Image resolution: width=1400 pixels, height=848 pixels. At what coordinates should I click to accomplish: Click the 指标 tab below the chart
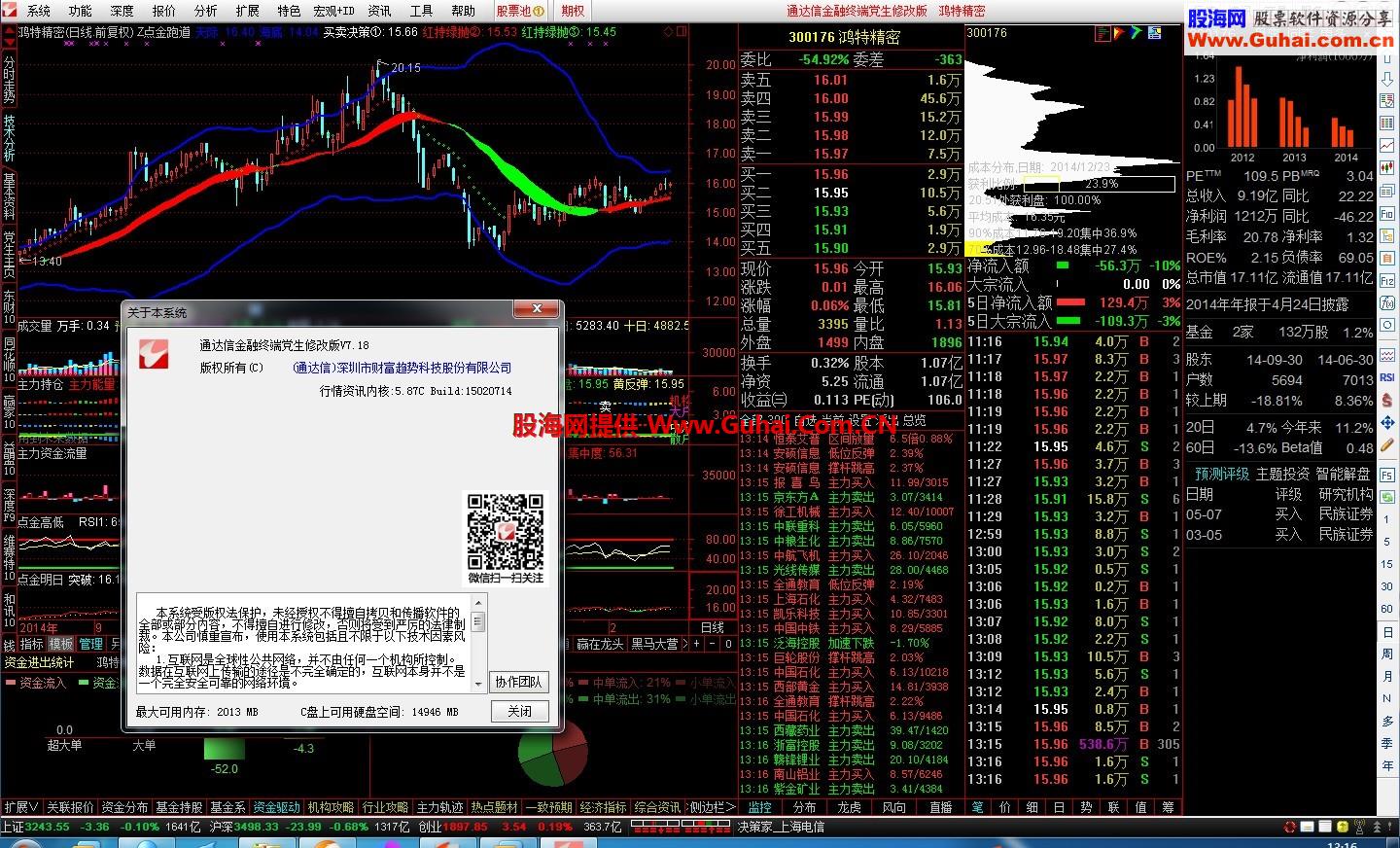32,644
